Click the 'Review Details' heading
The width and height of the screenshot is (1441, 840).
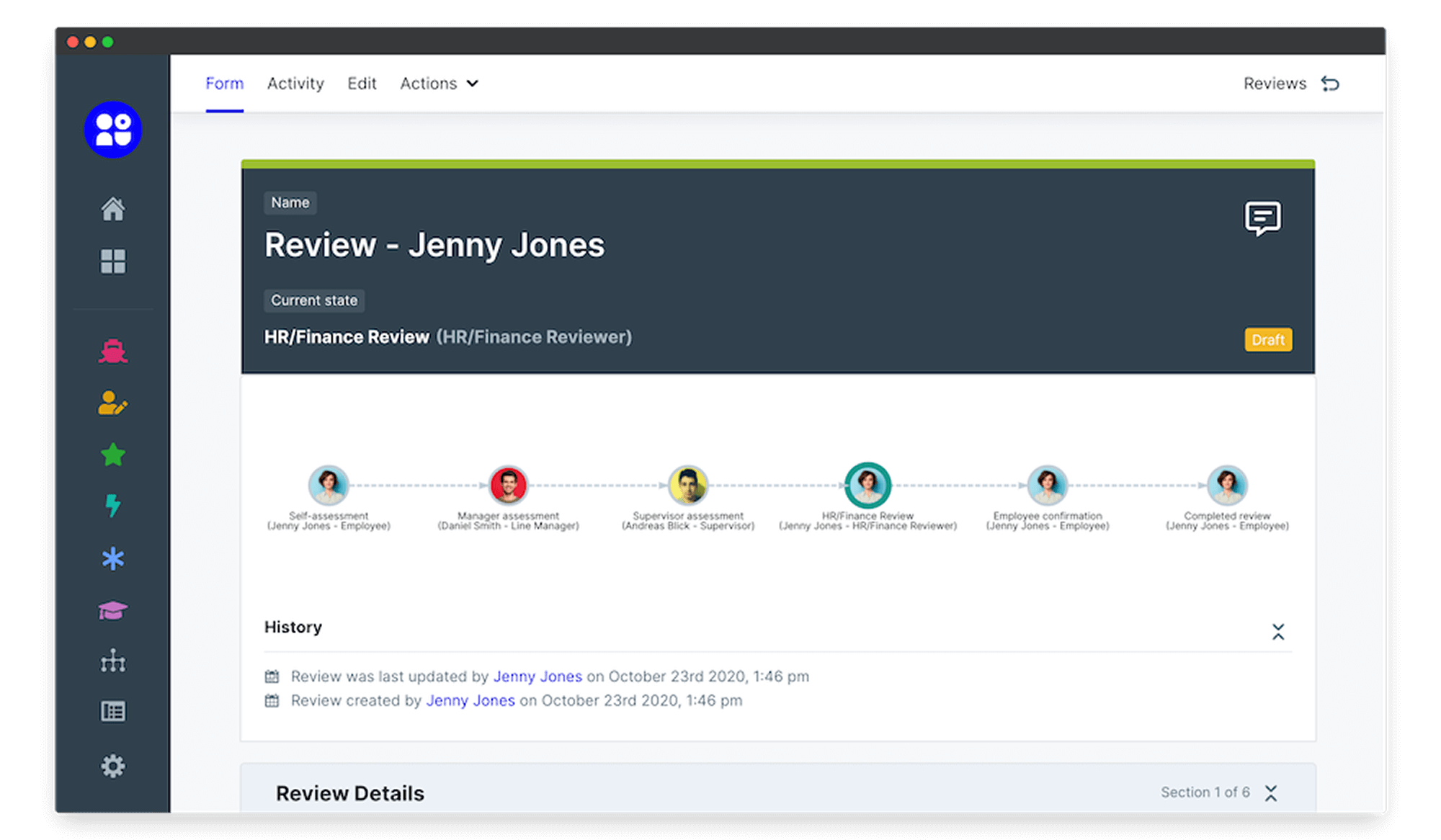click(x=350, y=793)
